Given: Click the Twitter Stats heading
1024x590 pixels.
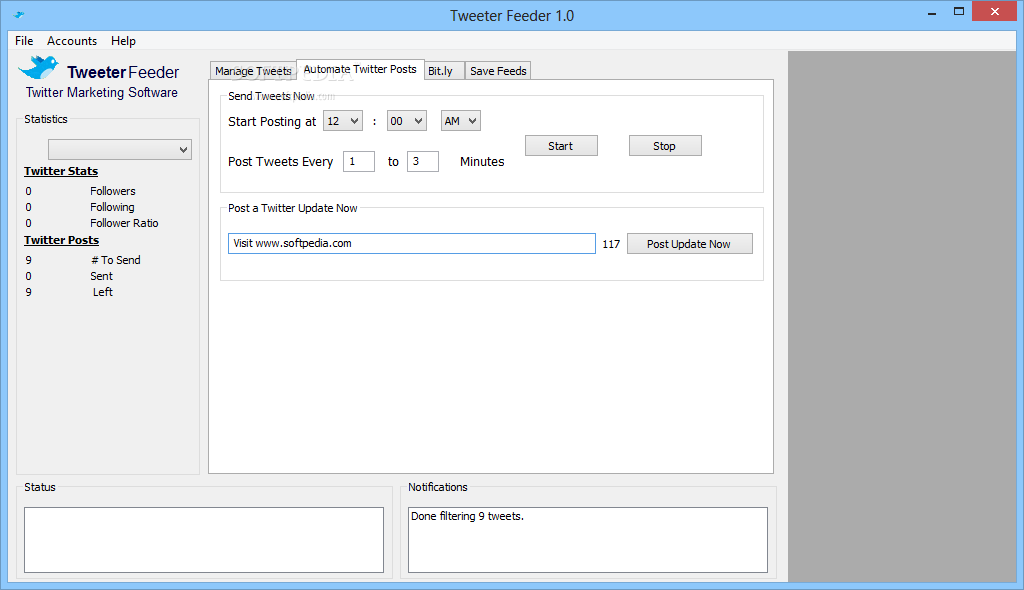Looking at the screenshot, I should point(61,171).
